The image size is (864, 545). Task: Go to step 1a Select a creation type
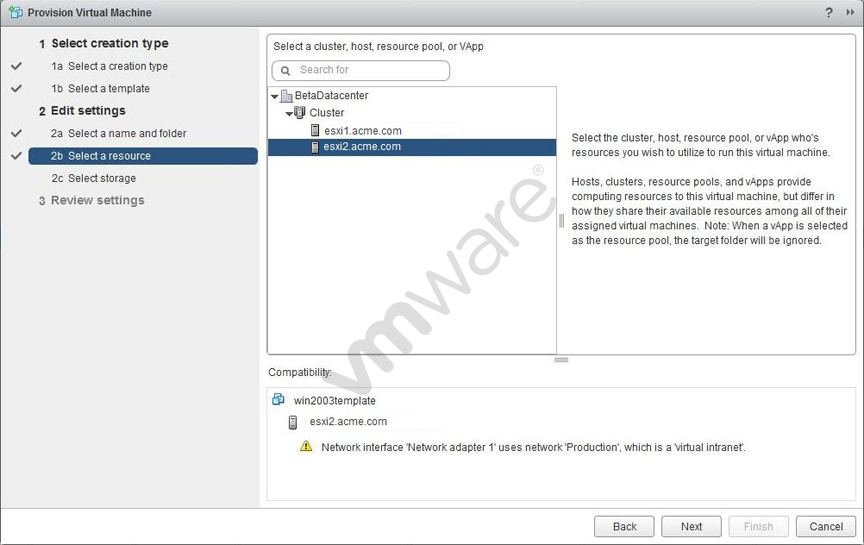click(109, 66)
